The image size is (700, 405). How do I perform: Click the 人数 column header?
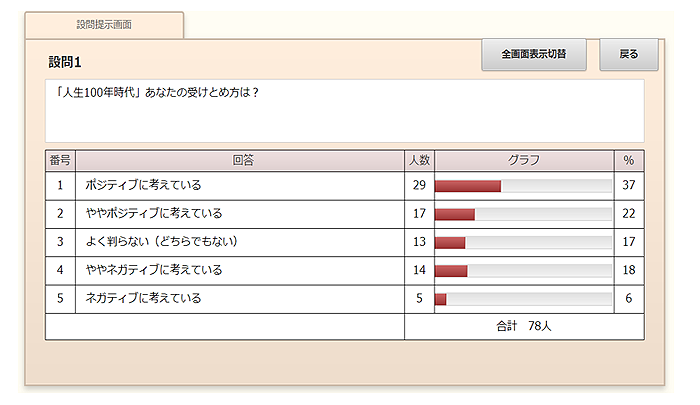[419, 160]
